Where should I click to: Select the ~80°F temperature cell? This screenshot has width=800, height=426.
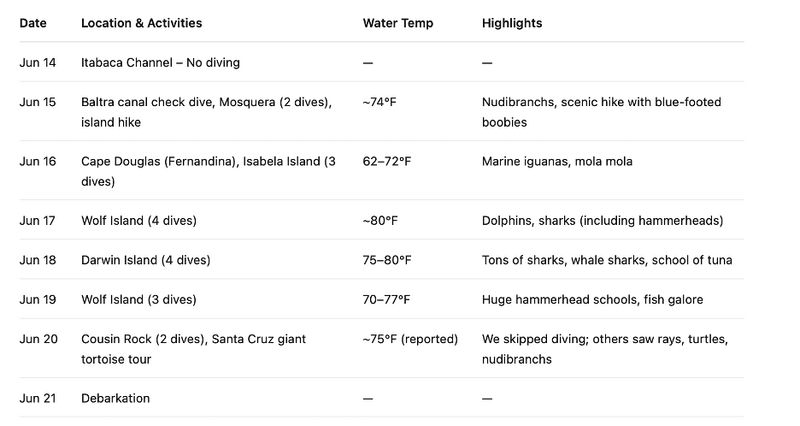[380, 220]
